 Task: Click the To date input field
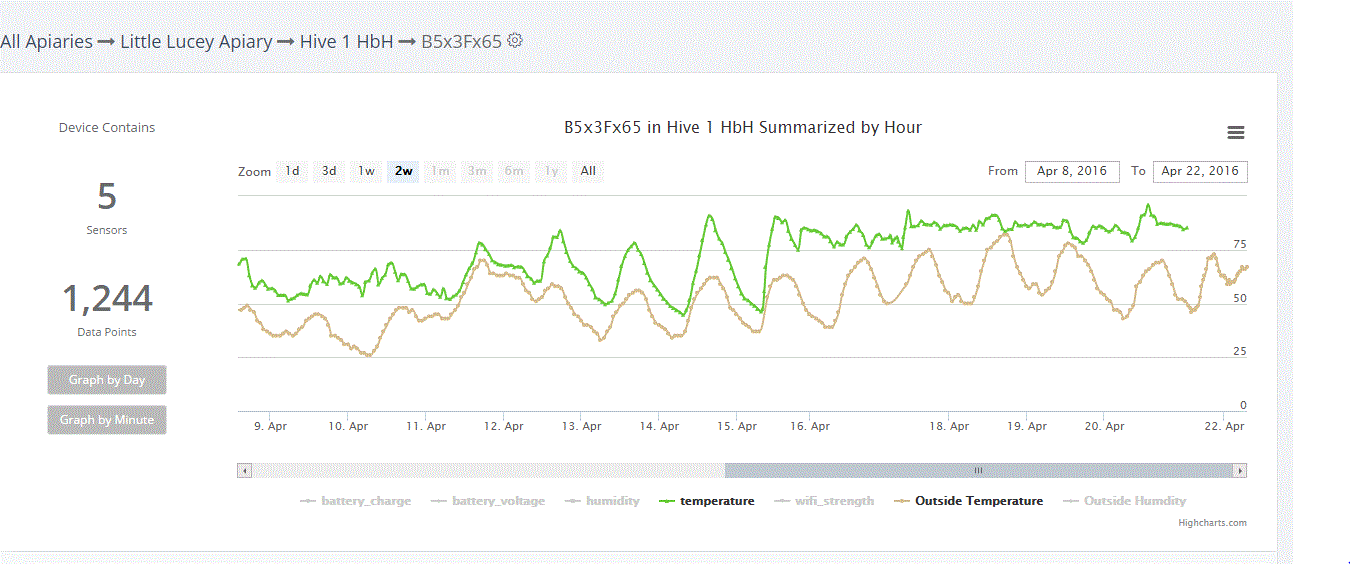pos(1200,171)
